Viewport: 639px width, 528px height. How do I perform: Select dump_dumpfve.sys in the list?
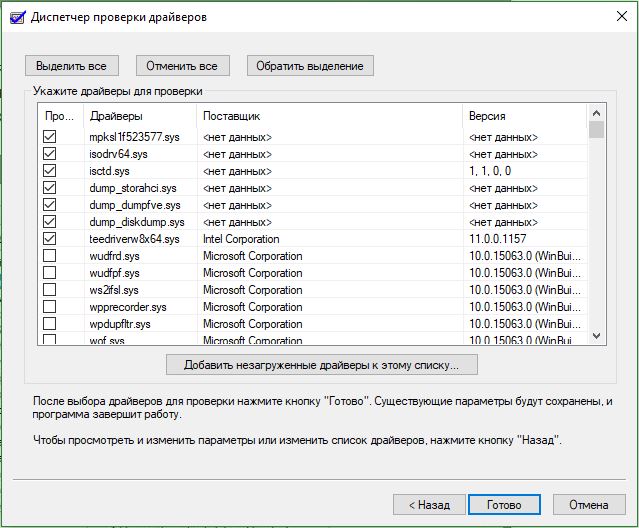pos(135,205)
